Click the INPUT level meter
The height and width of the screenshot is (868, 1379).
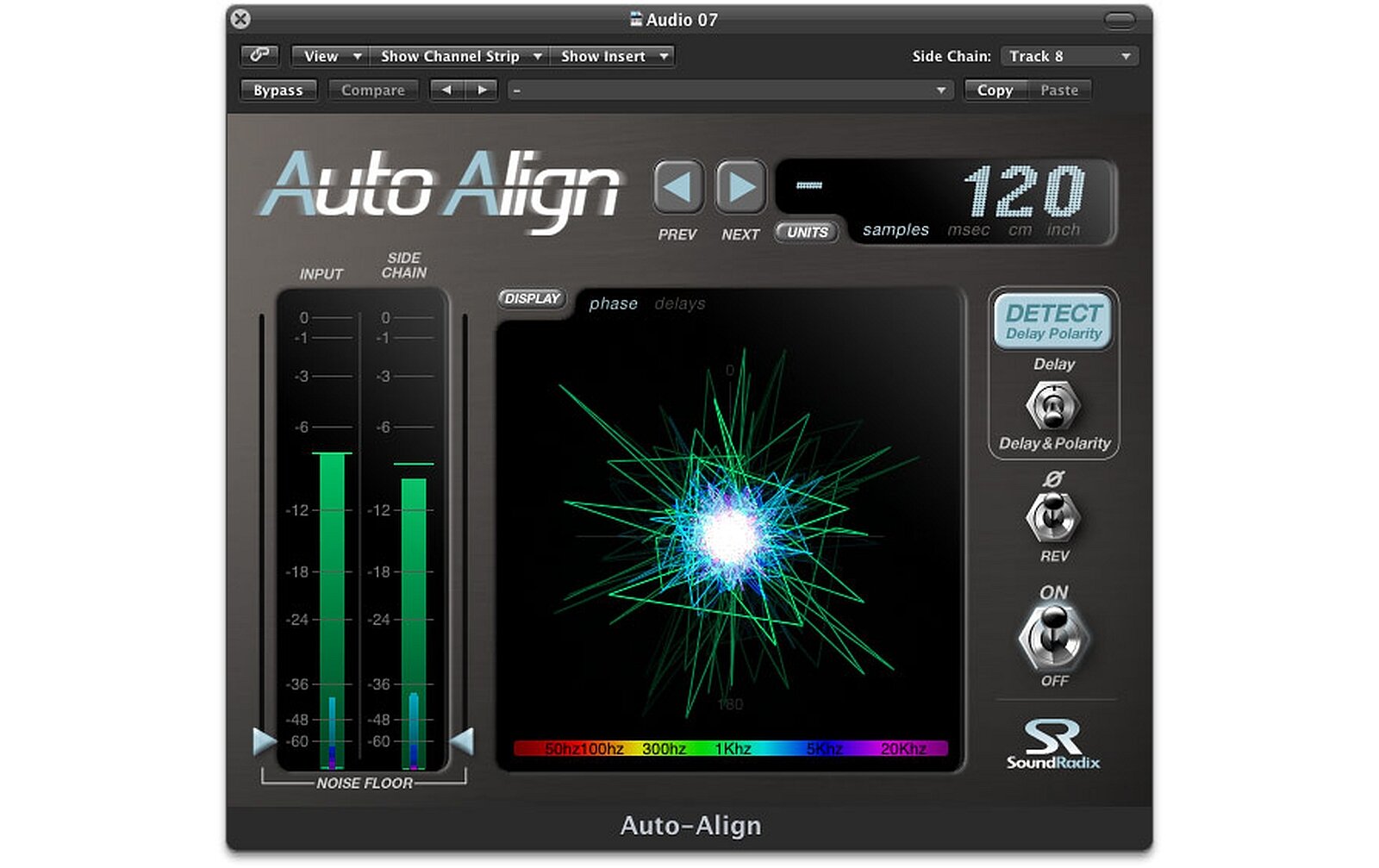point(332,610)
